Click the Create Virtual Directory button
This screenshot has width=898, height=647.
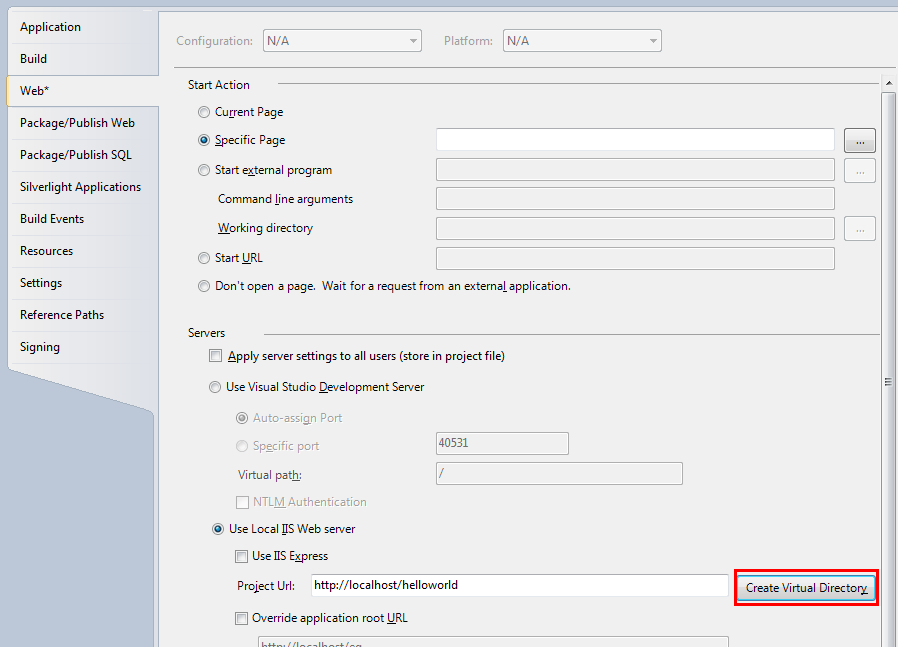tap(806, 588)
